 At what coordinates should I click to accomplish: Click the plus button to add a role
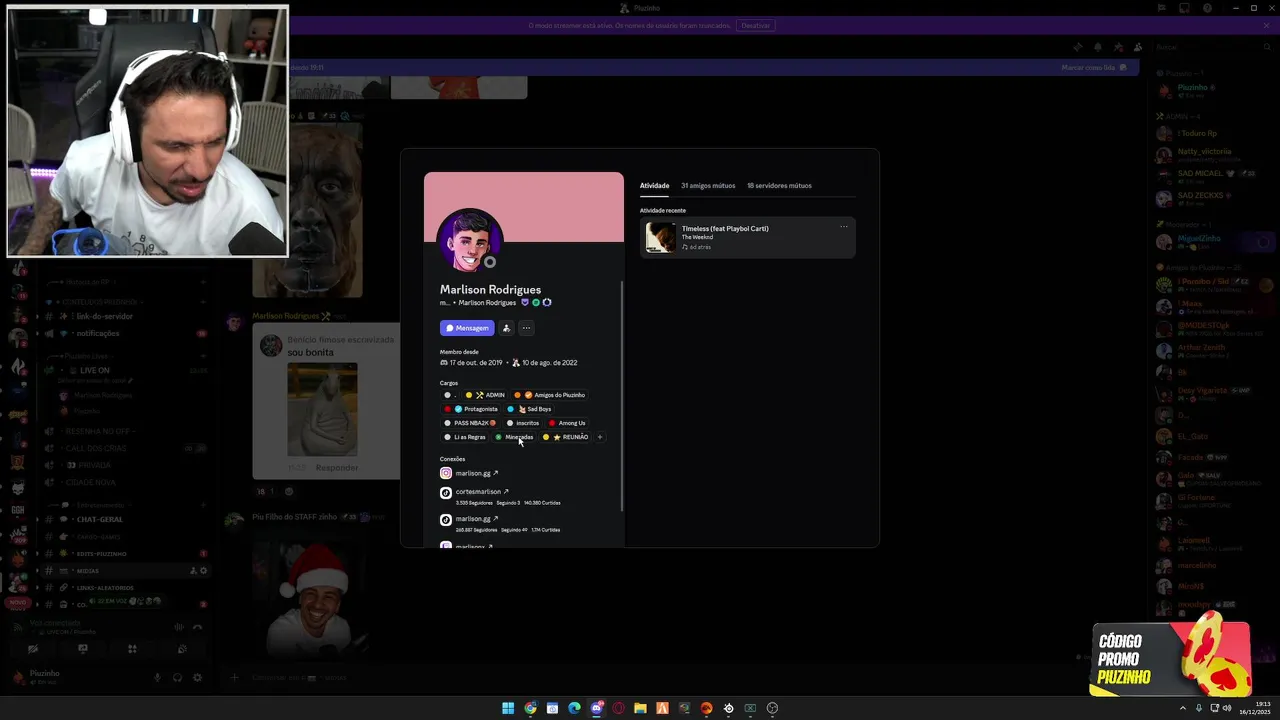[600, 437]
